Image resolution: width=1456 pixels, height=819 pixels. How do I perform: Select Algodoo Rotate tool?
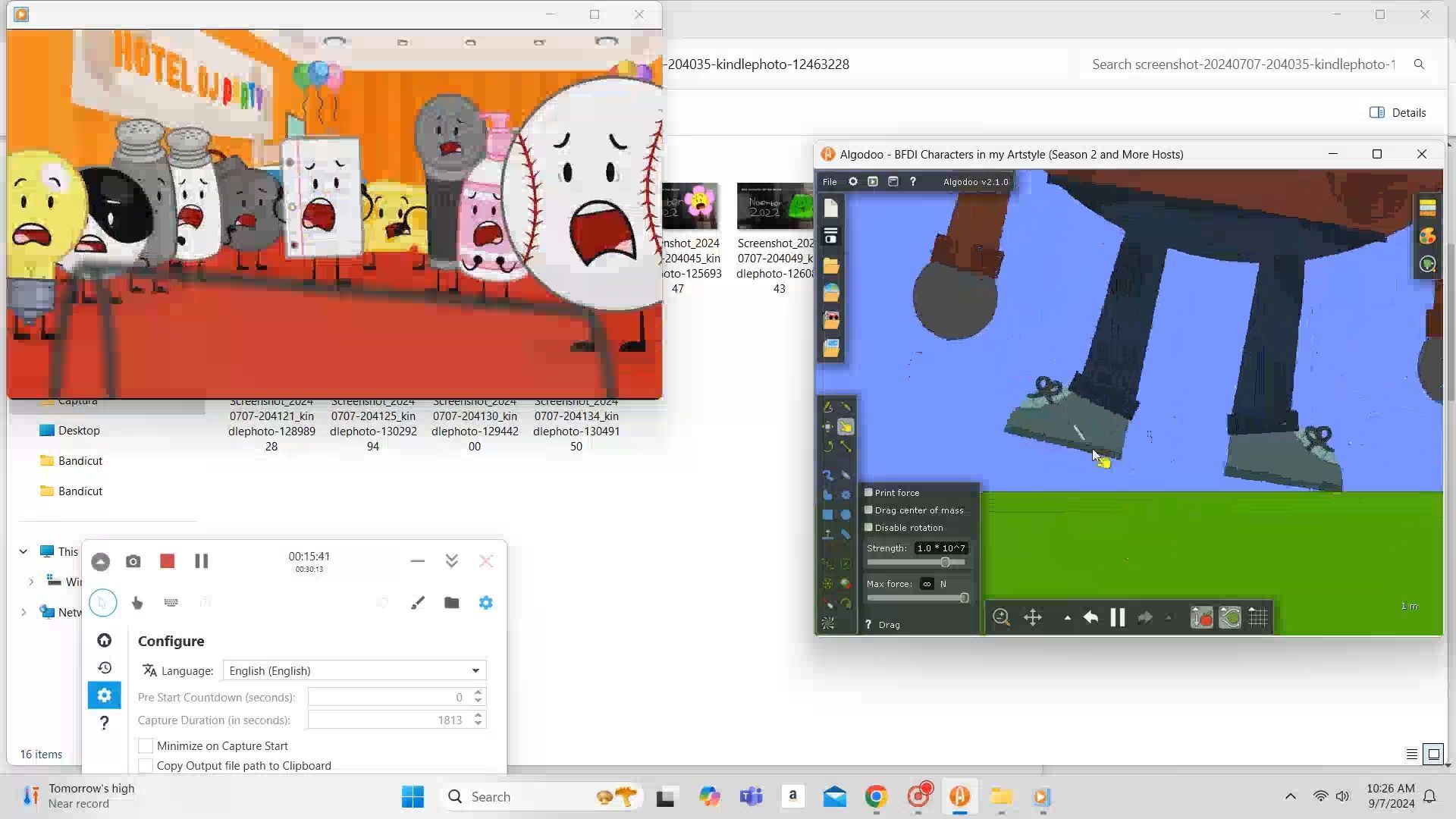click(828, 447)
